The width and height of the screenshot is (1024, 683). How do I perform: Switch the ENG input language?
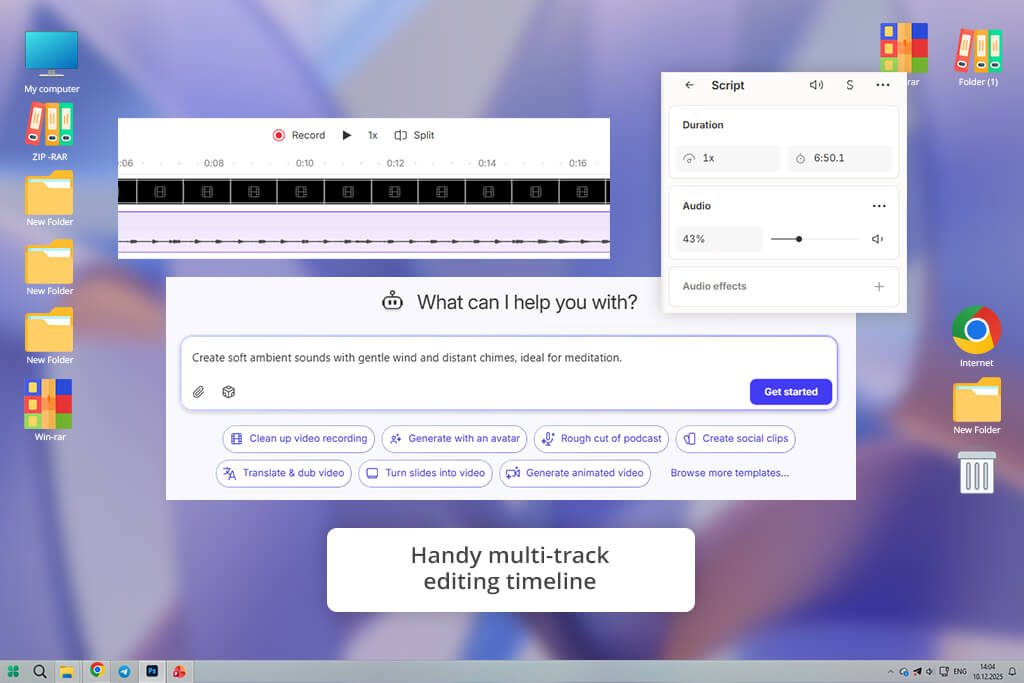(x=960, y=671)
